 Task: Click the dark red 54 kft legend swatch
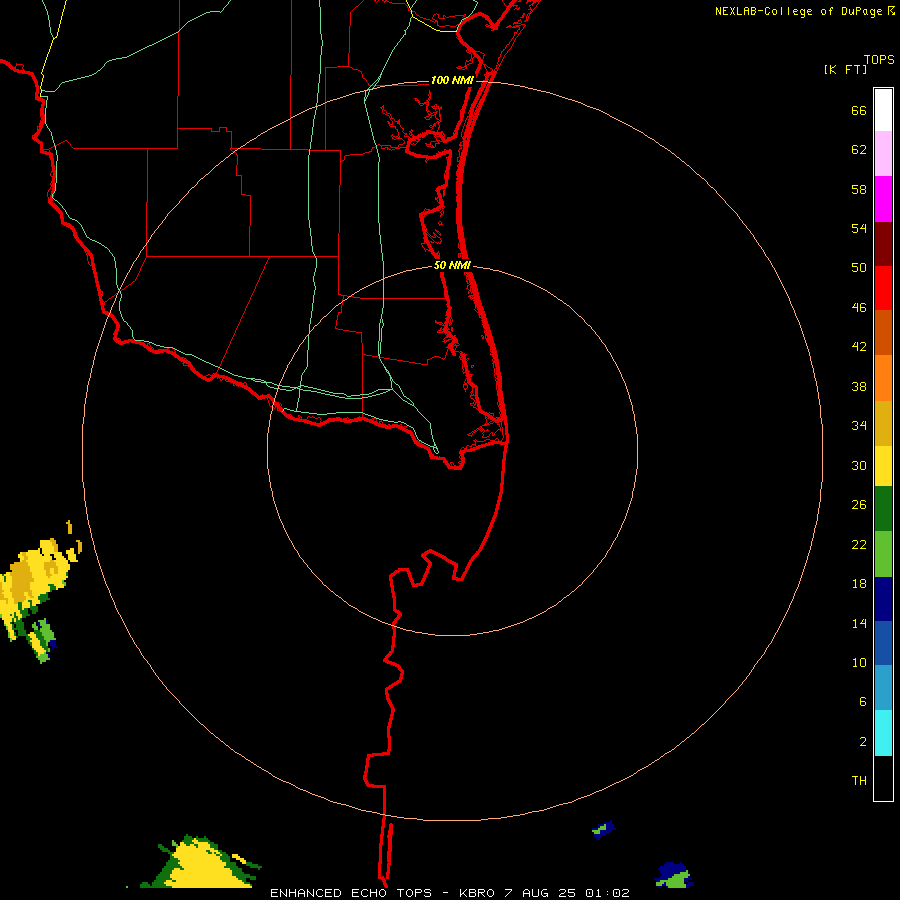[x=883, y=245]
